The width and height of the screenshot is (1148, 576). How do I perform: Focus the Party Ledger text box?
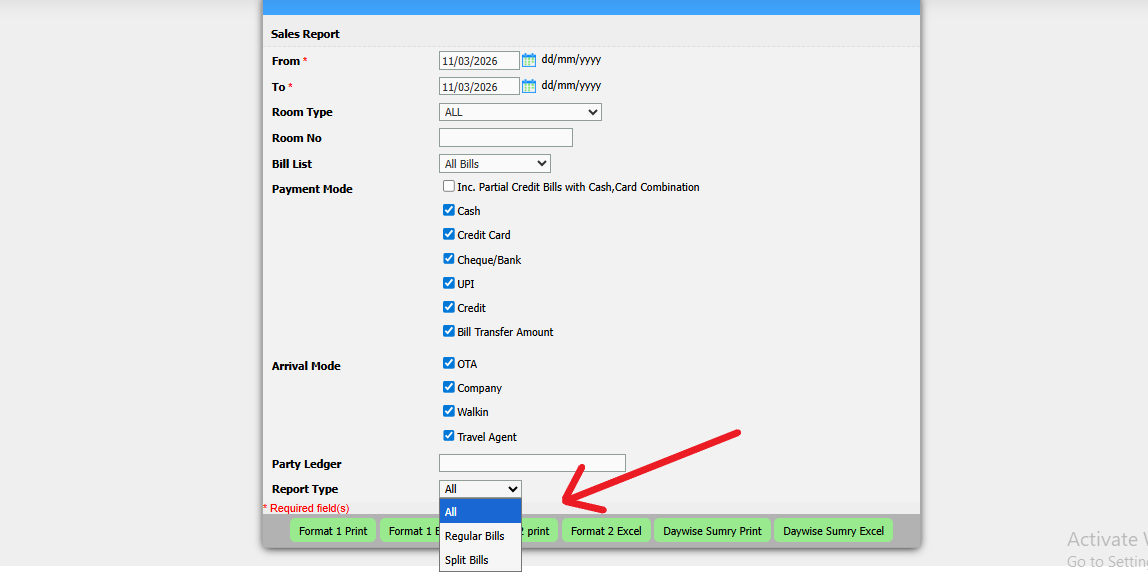point(532,463)
